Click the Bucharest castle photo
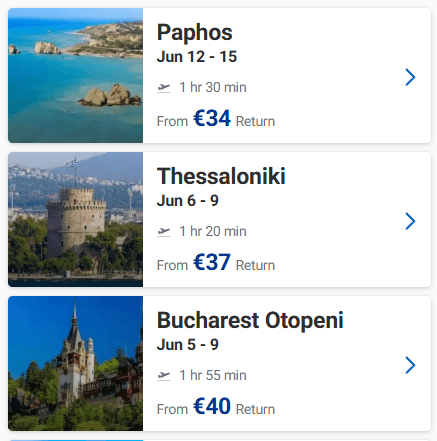 click(76, 364)
